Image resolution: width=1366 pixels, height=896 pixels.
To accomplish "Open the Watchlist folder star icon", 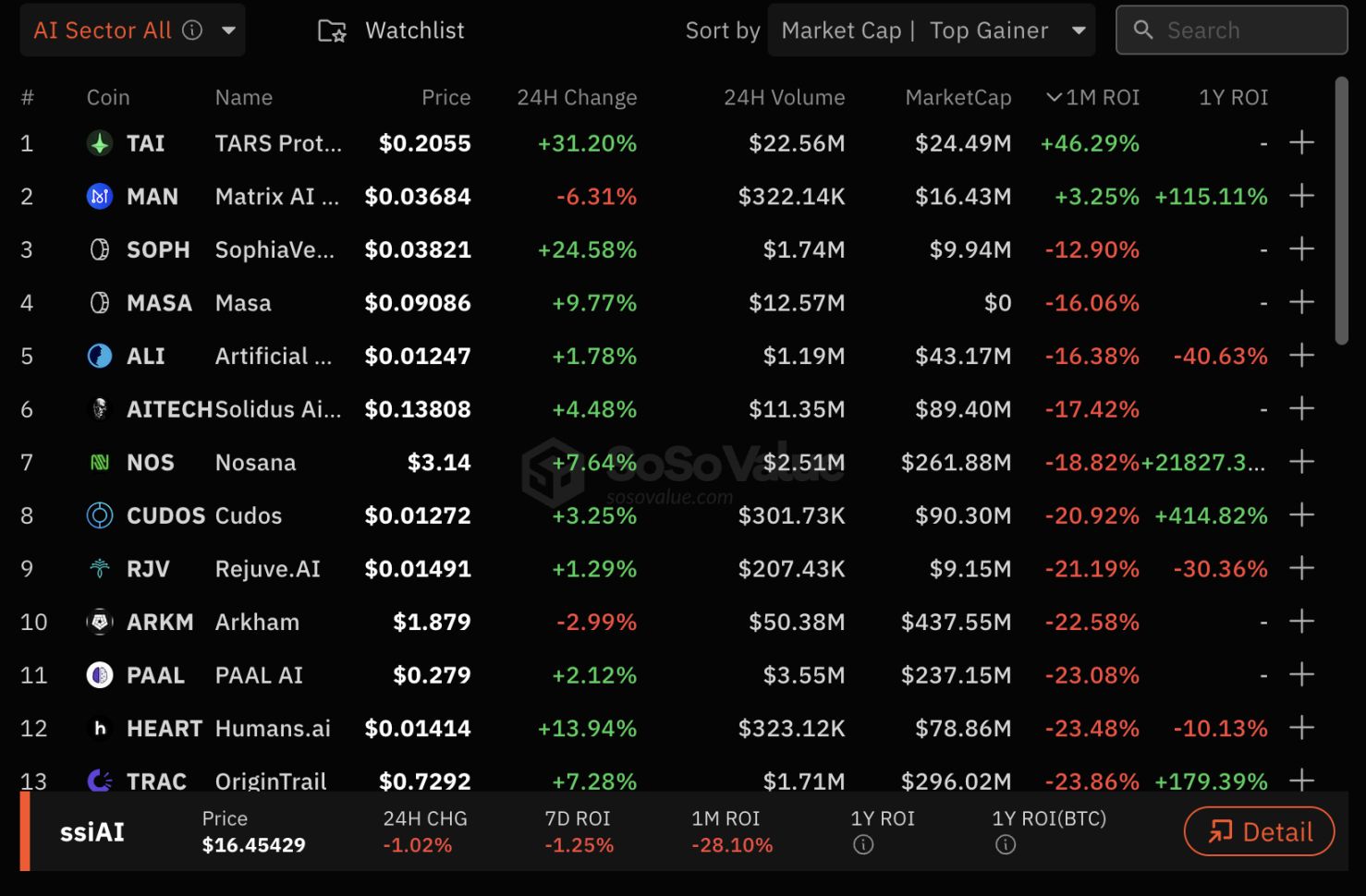I will coord(332,31).
